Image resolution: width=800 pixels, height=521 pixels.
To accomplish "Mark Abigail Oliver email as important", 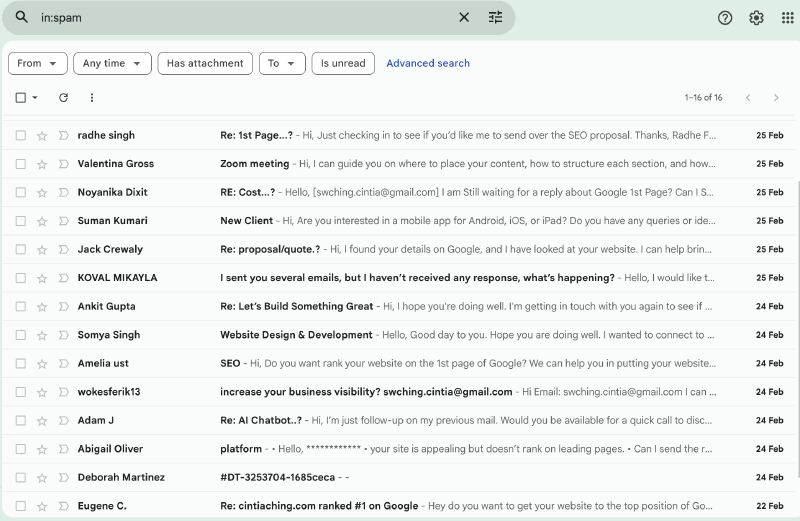I will coord(63,449).
